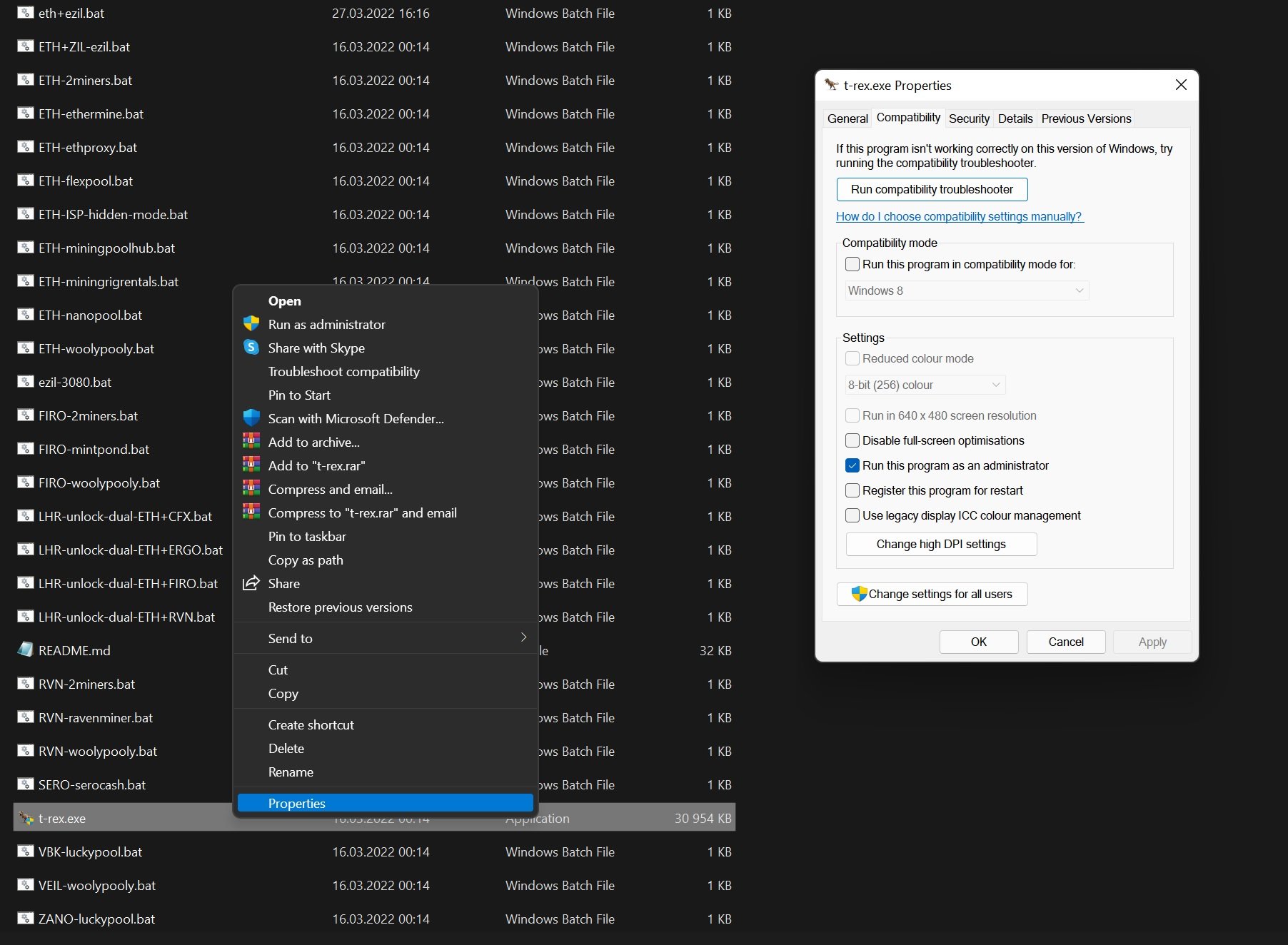The width and height of the screenshot is (1288, 945).
Task: Click OK in Properties dialog
Action: (979, 642)
